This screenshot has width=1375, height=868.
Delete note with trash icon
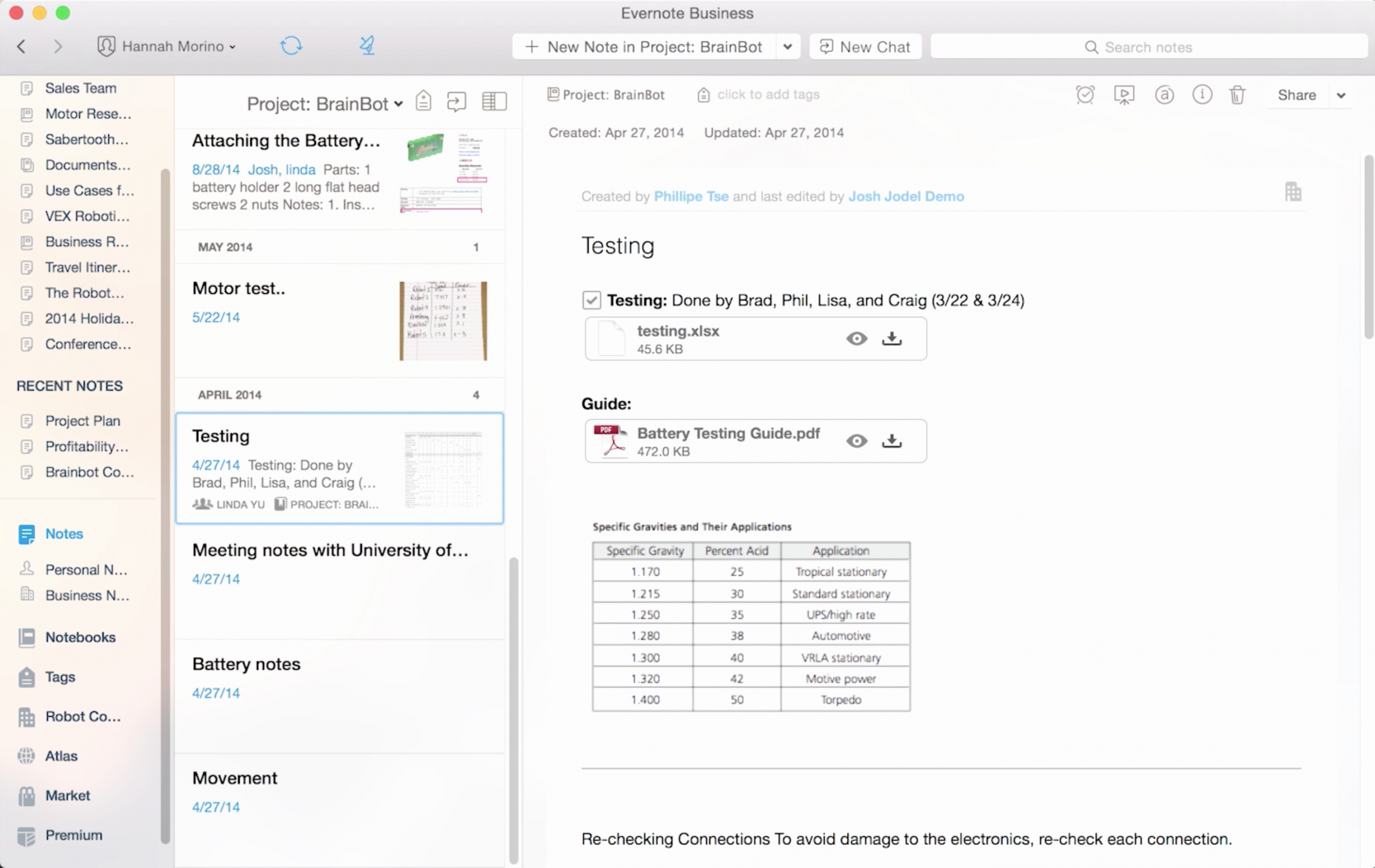coord(1237,95)
